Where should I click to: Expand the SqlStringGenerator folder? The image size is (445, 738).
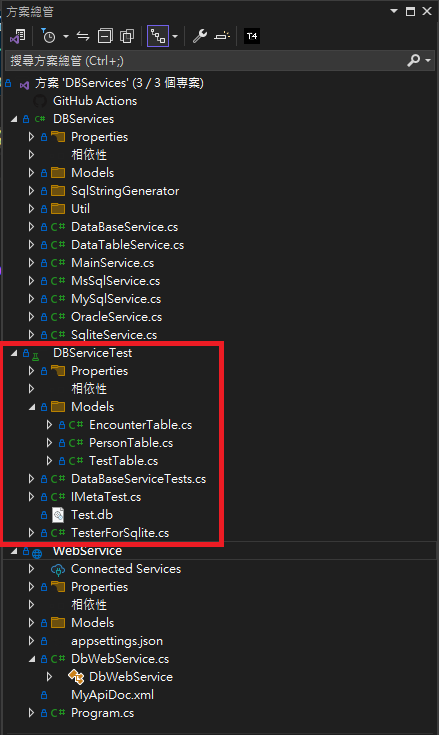32,191
